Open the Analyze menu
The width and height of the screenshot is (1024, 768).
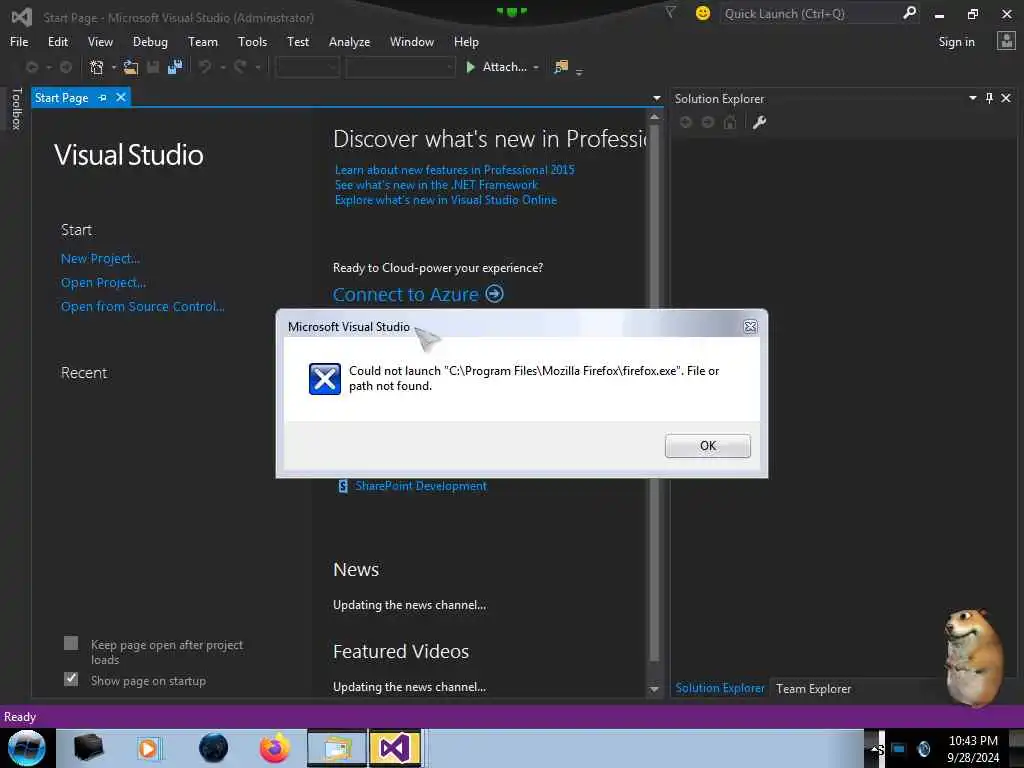tap(349, 42)
